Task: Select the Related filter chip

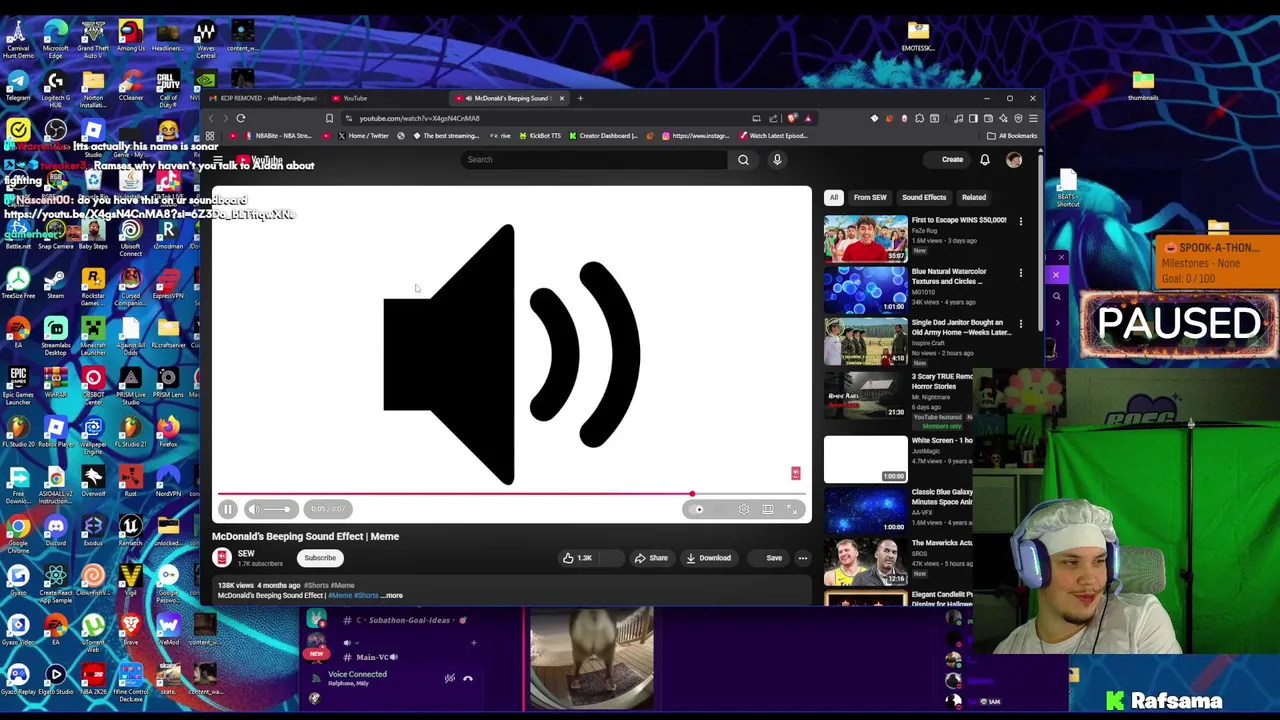Action: (973, 197)
